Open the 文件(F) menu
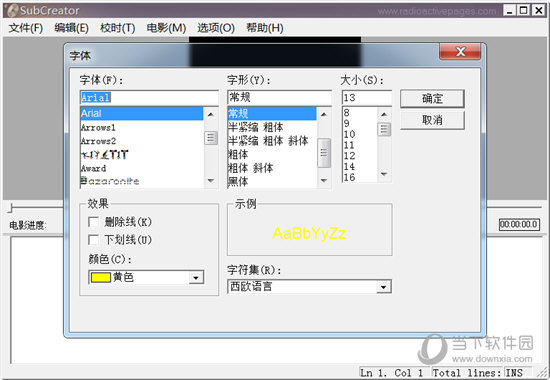 tap(26, 28)
